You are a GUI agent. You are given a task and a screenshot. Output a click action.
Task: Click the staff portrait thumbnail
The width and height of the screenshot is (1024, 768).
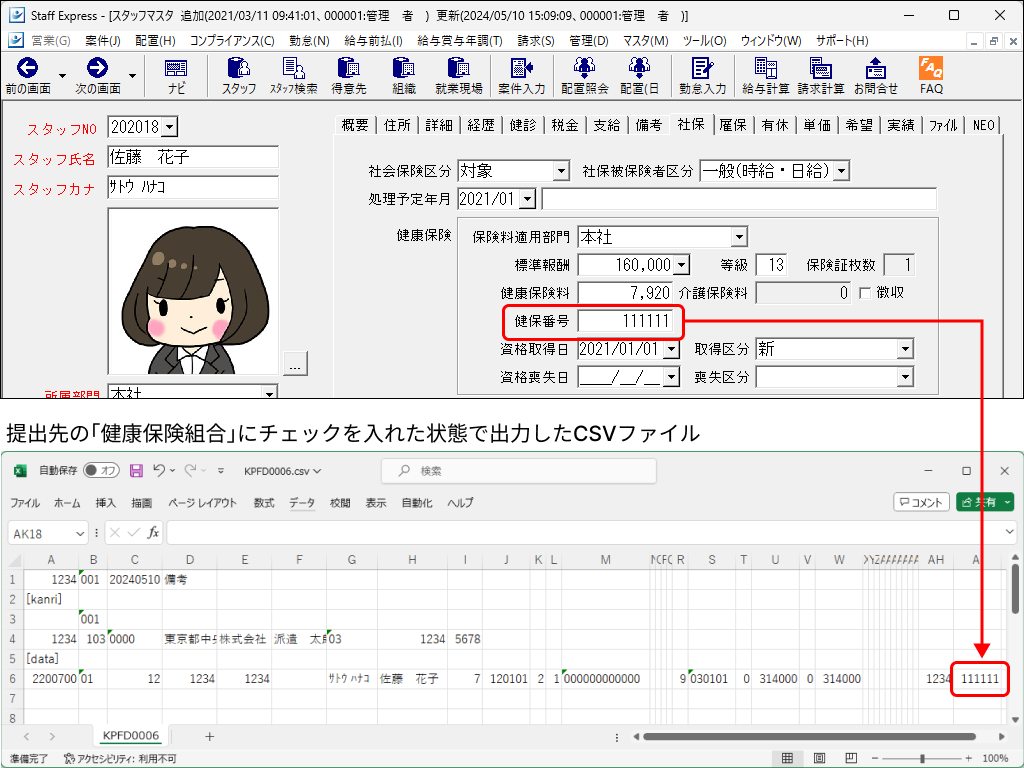(193, 291)
